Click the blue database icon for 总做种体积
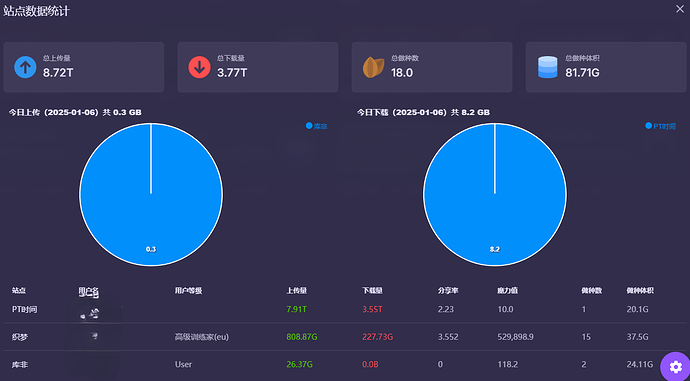This screenshot has height=381, width=690. point(547,67)
